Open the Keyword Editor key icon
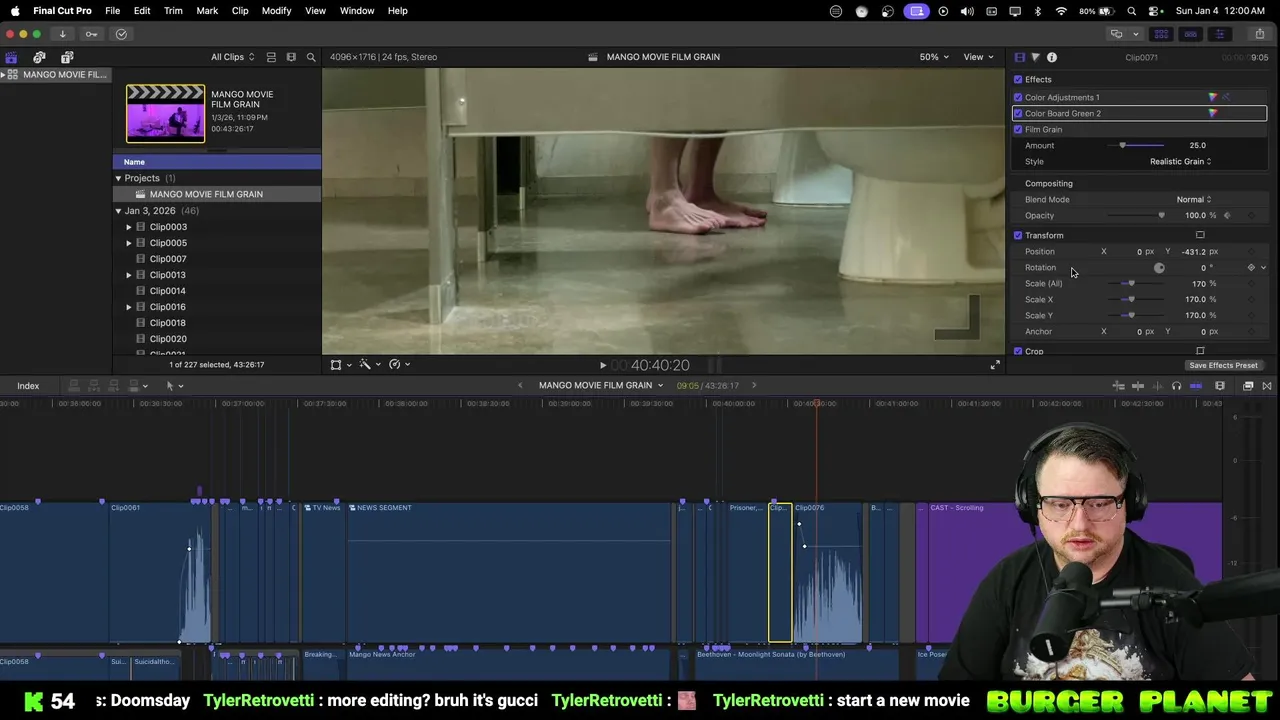Image resolution: width=1280 pixels, height=720 pixels. [x=91, y=34]
